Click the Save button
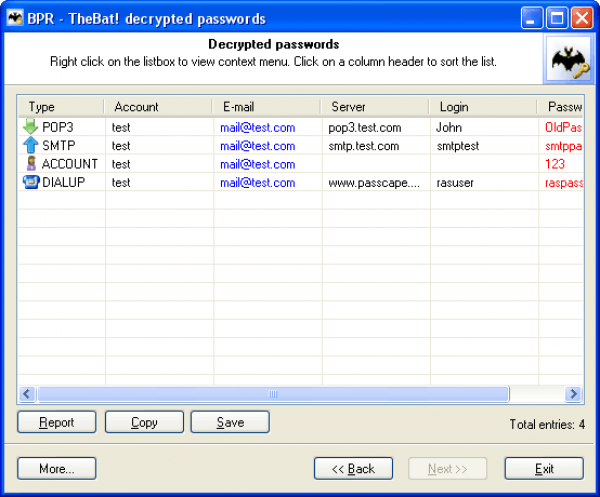 click(230, 422)
